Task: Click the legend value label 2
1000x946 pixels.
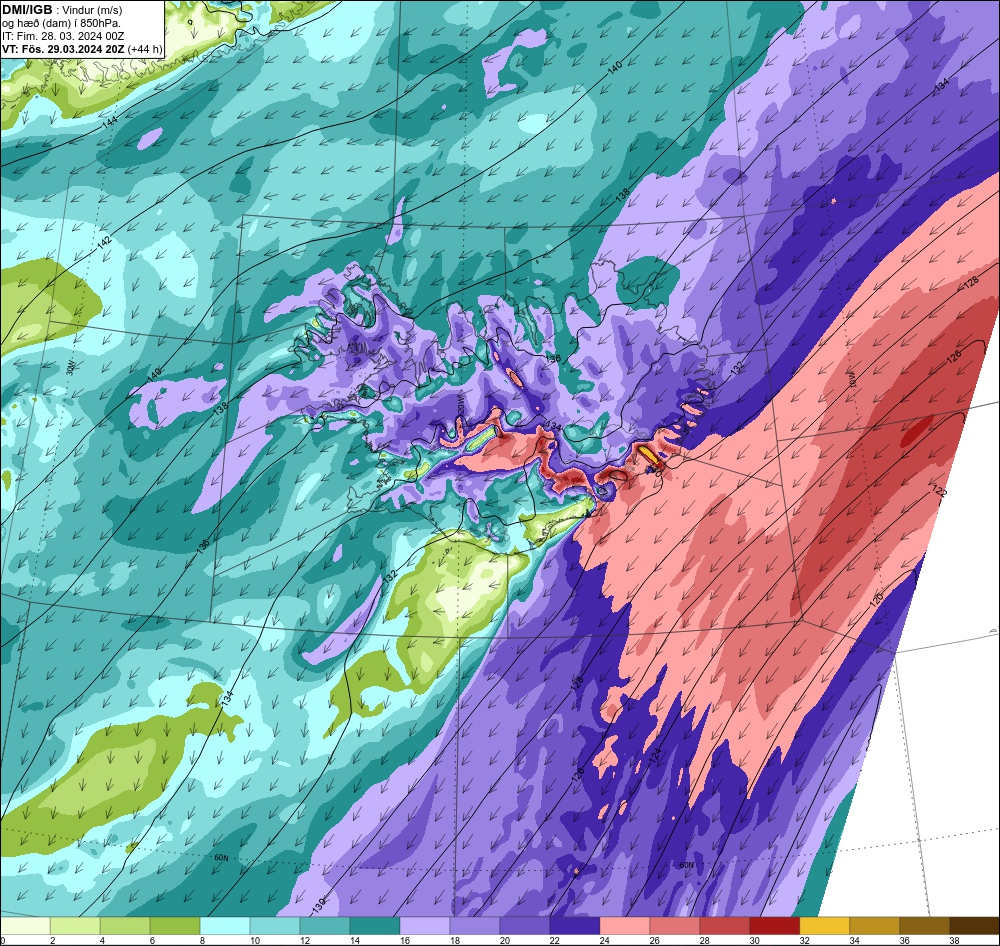Action: 52,940
